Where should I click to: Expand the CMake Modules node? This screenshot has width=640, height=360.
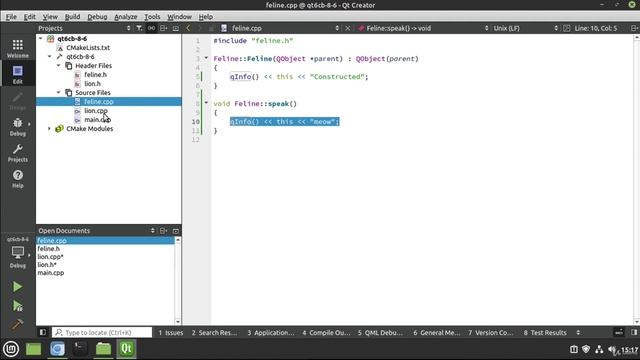point(49,129)
